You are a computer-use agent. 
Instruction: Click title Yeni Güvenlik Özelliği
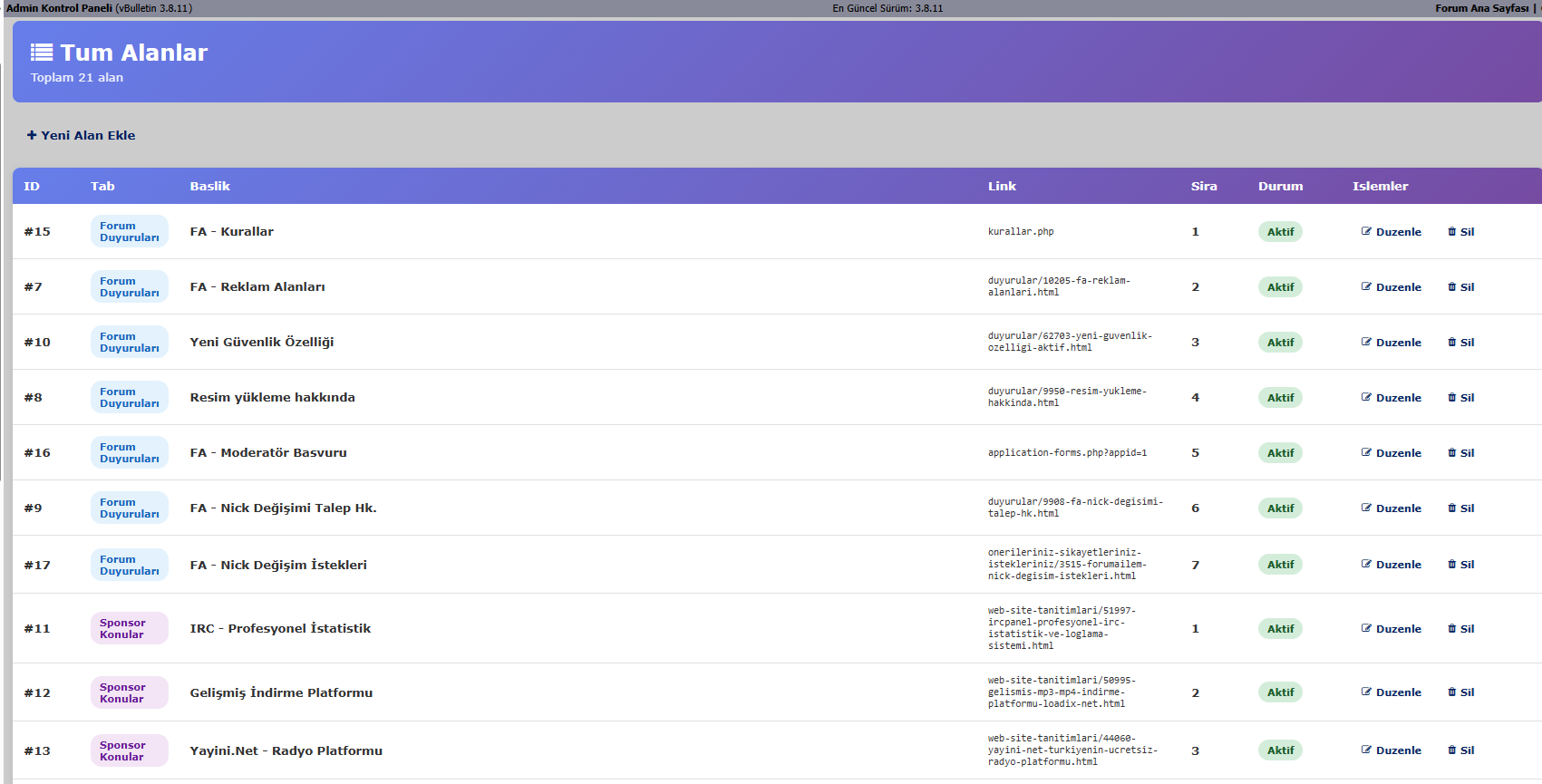tap(262, 342)
